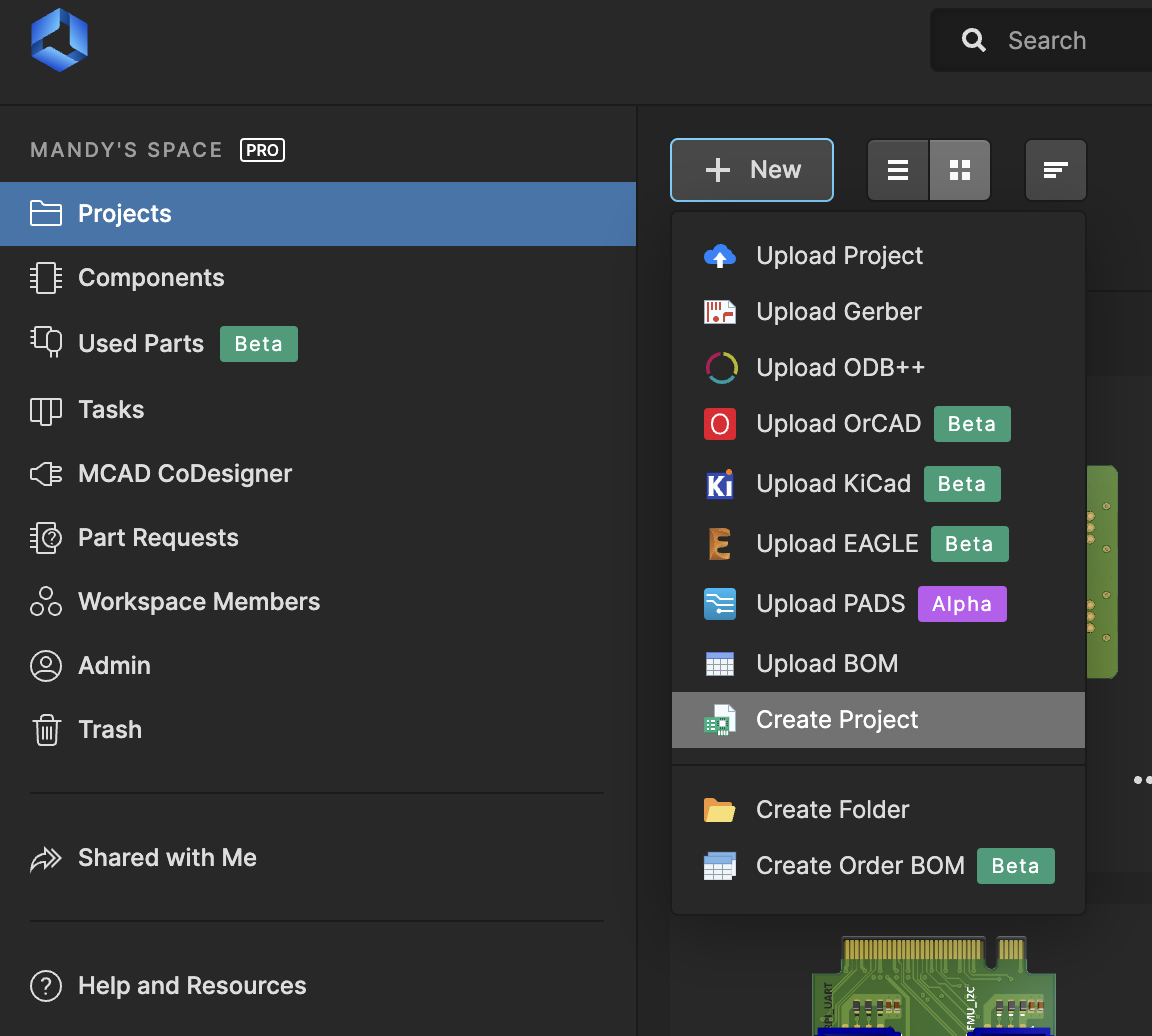Click in the Search field
The height and width of the screenshot is (1036, 1152).
click(1060, 41)
